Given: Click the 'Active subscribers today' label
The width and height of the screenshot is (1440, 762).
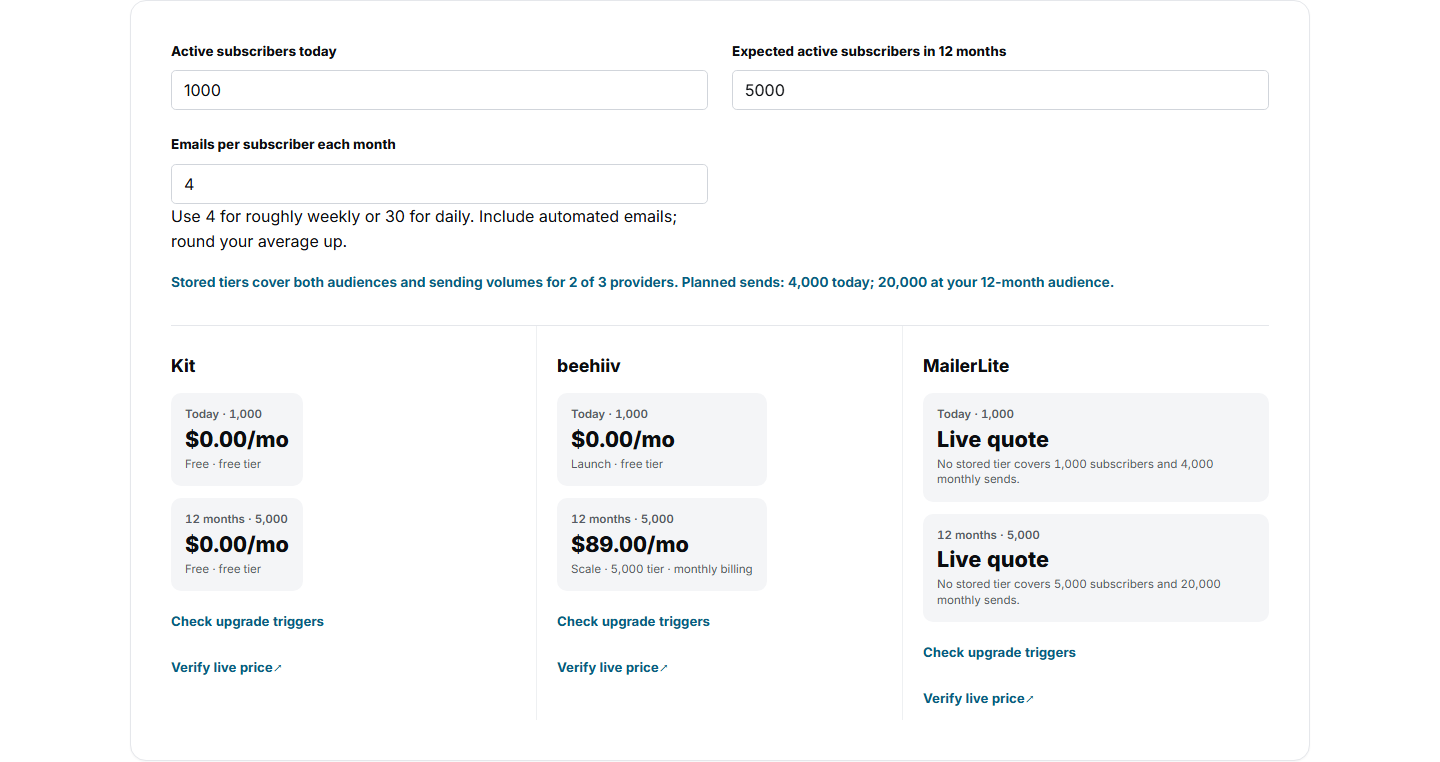Looking at the screenshot, I should click(x=254, y=51).
